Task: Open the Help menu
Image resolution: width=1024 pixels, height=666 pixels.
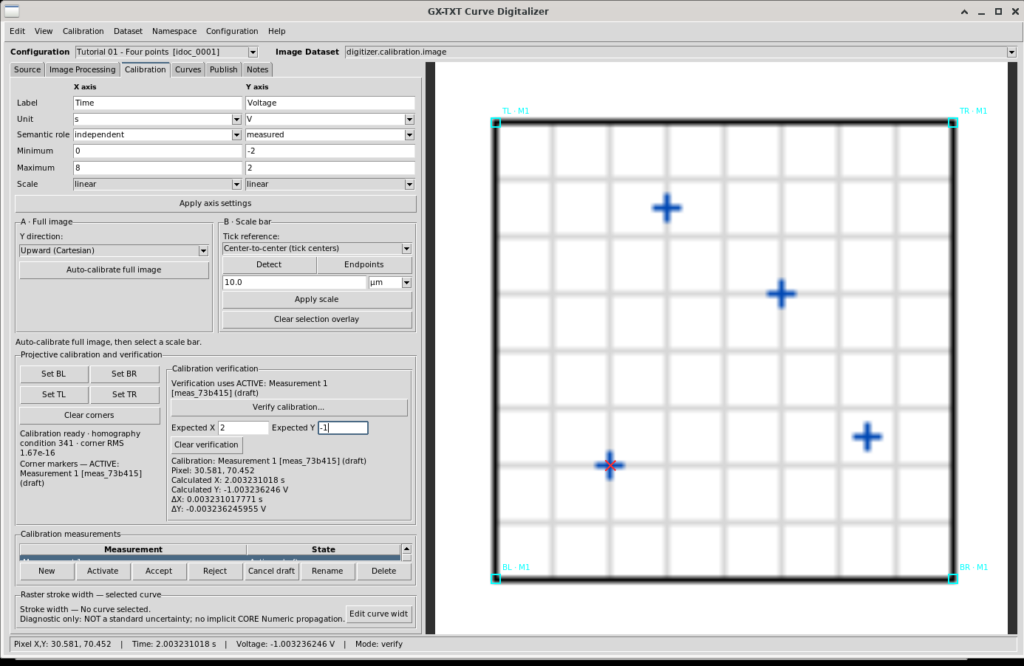Action: [x=277, y=31]
